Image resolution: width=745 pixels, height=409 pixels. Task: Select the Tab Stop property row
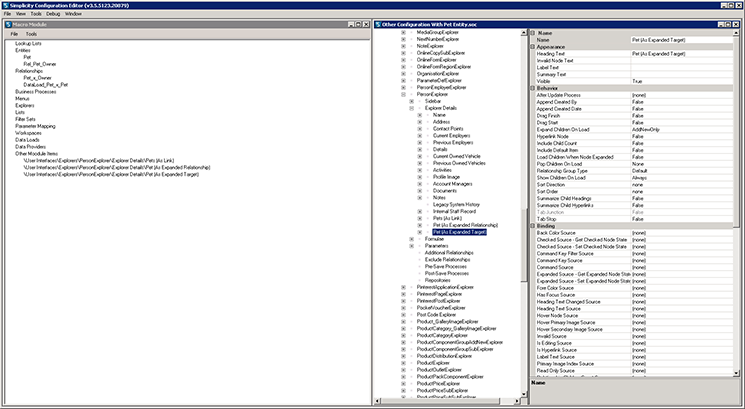click(634, 219)
